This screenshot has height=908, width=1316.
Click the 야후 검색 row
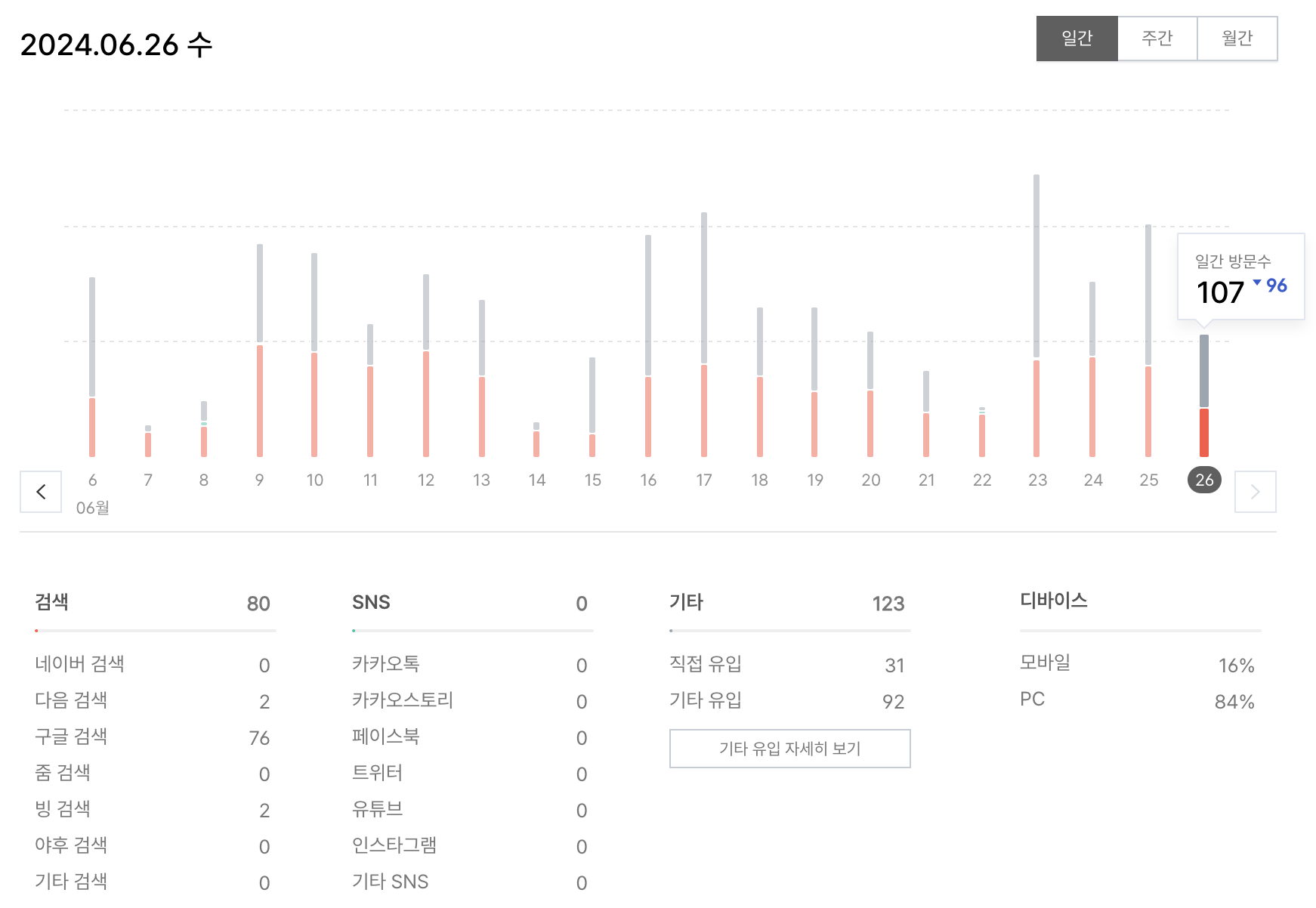pyautogui.click(x=155, y=845)
